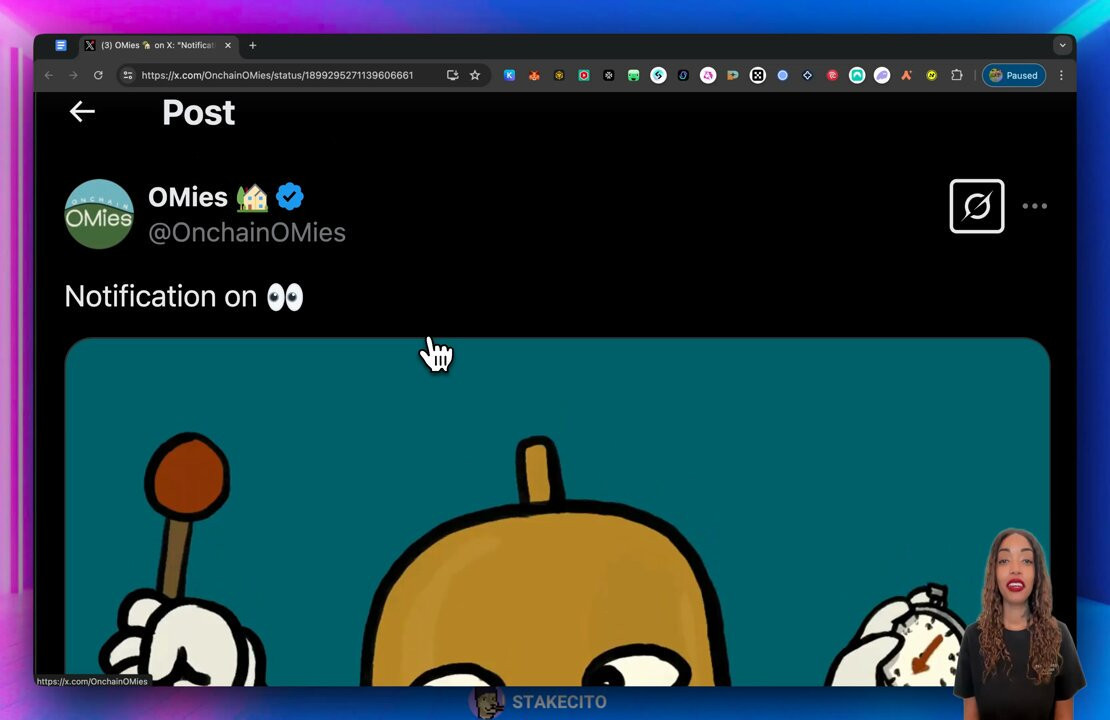Expand the tab search dropdown arrow
Viewport: 1110px width, 720px height.
point(1063,45)
